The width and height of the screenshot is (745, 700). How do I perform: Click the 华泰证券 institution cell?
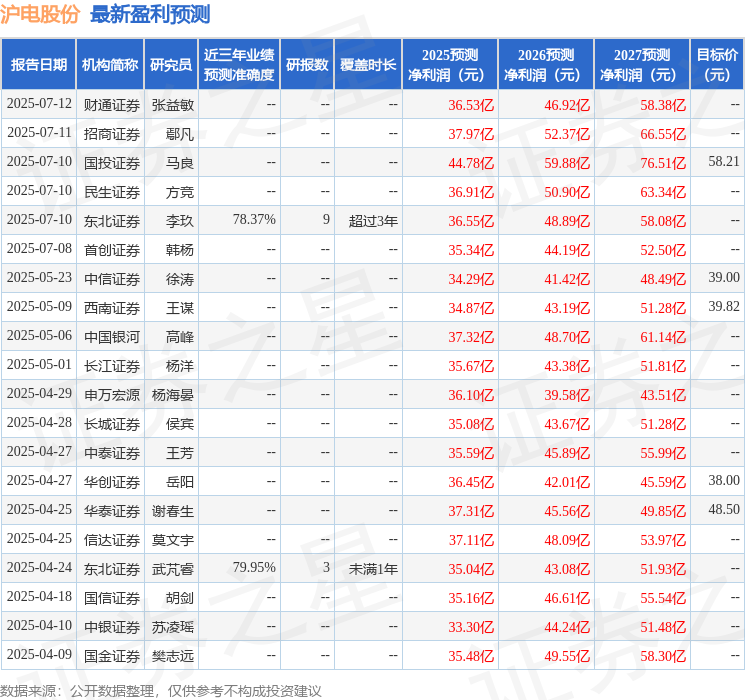(x=112, y=511)
